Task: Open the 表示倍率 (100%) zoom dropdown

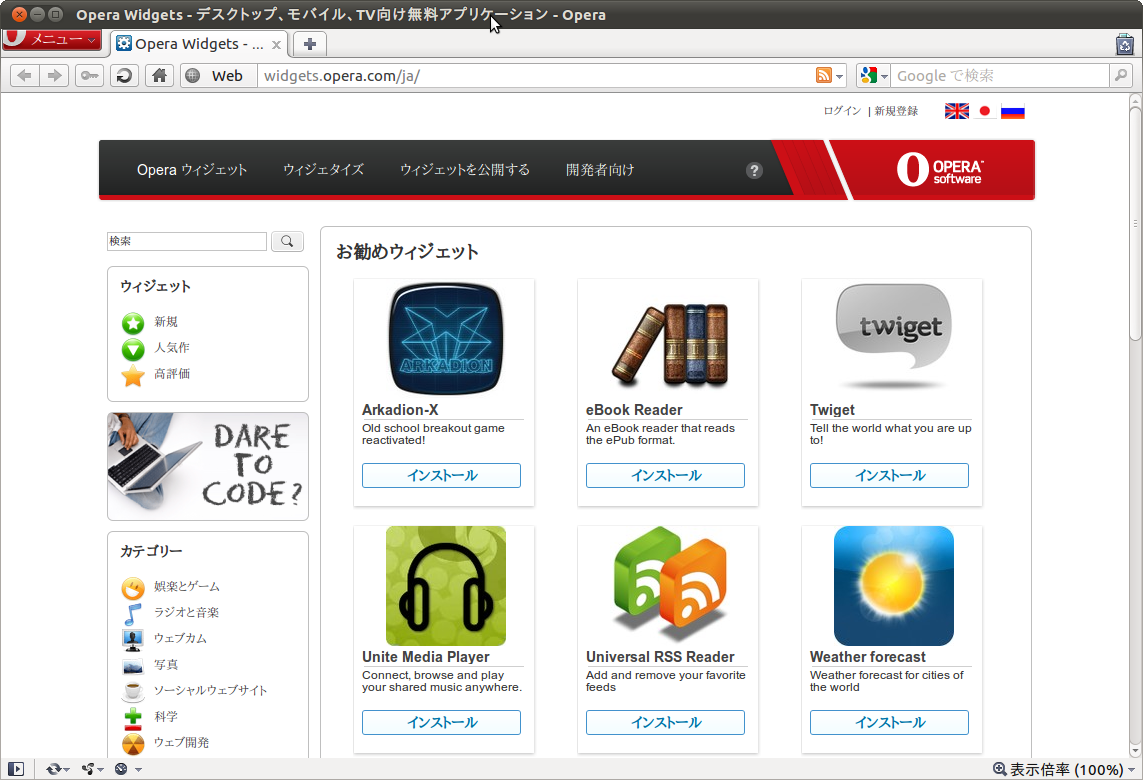Action: (1064, 770)
